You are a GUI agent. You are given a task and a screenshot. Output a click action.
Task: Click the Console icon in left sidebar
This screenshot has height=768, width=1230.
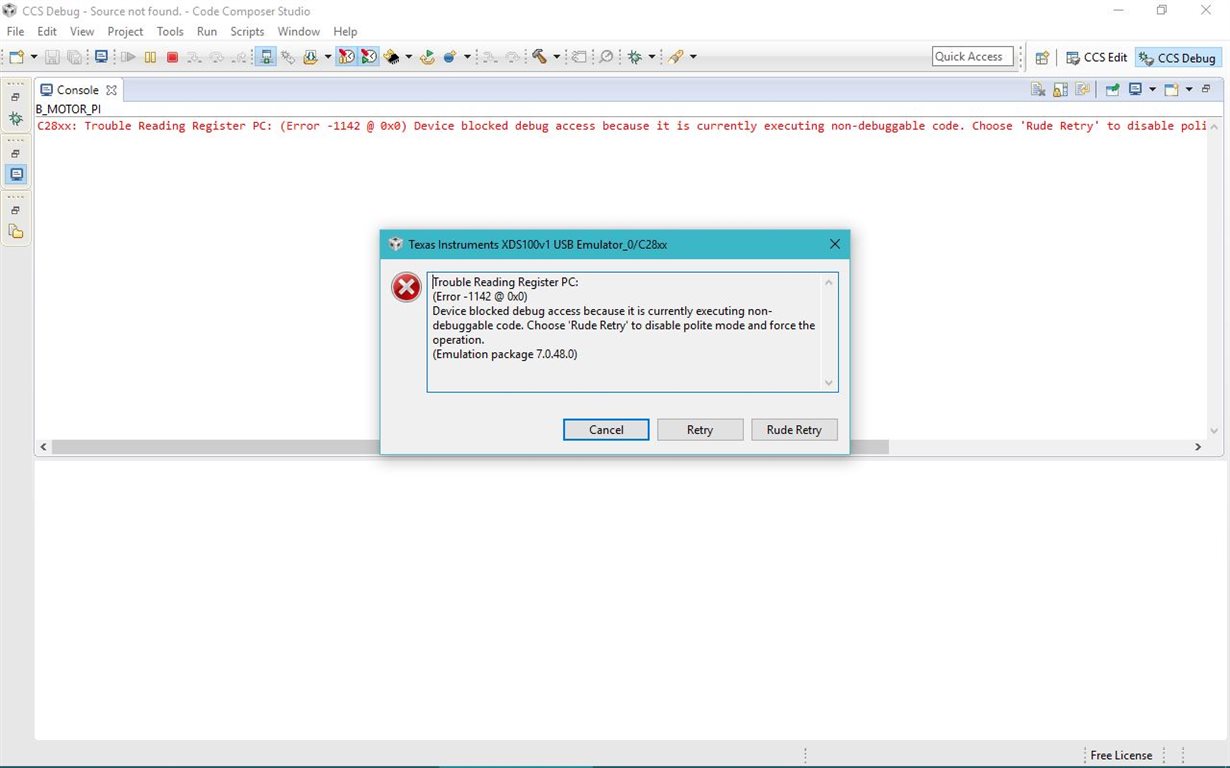pos(15,174)
